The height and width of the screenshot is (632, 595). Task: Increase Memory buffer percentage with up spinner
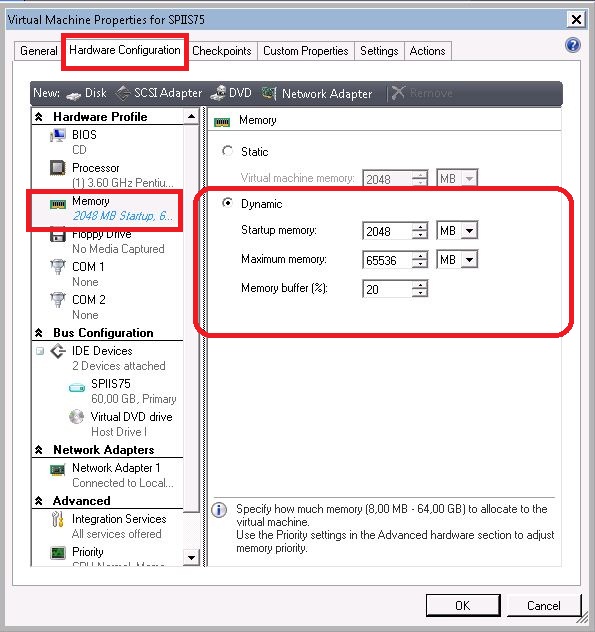click(420, 285)
